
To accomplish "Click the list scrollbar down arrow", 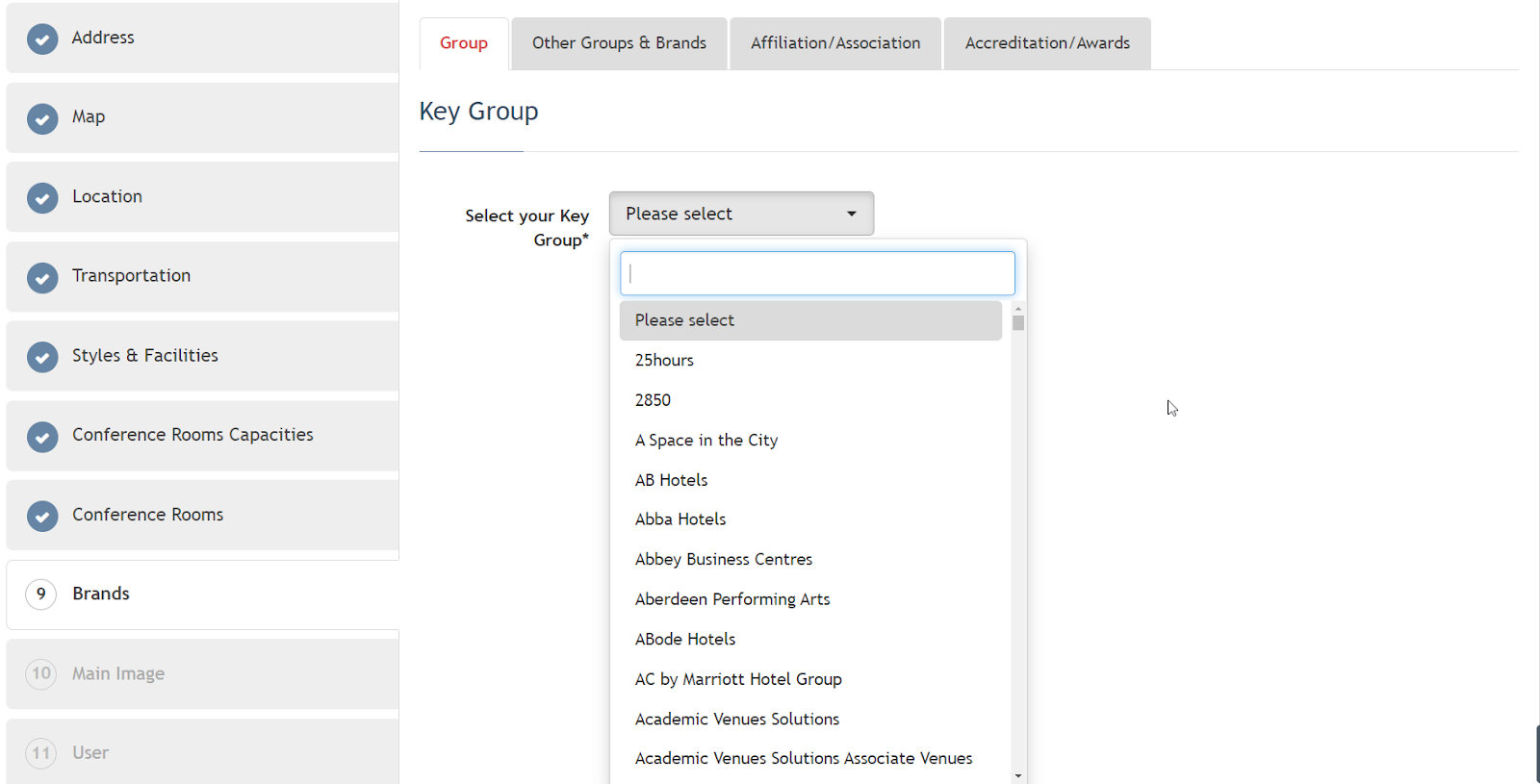I will click(1018, 776).
